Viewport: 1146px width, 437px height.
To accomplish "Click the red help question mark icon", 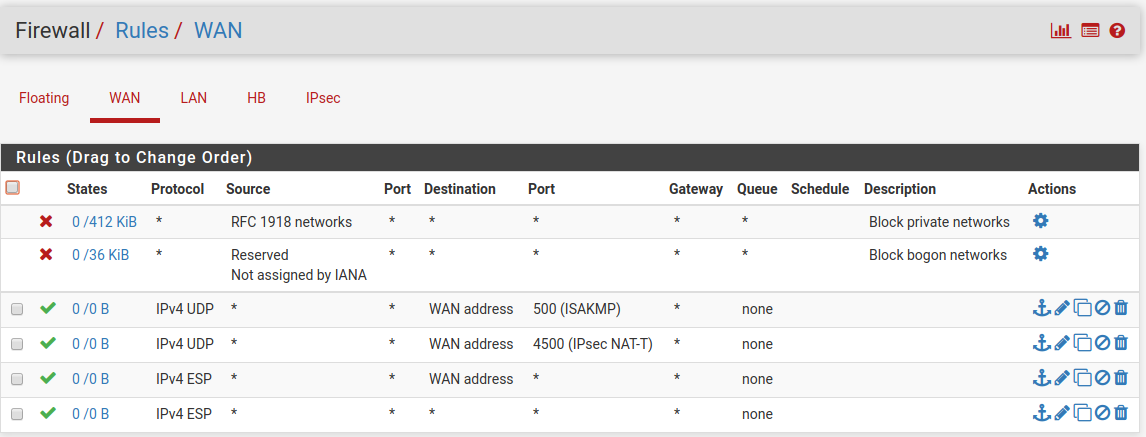I will click(1118, 31).
